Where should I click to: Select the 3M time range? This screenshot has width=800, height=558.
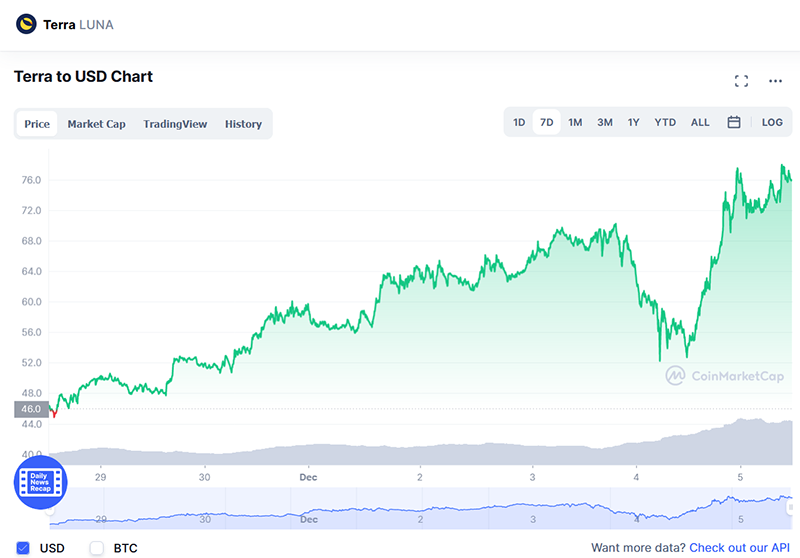pyautogui.click(x=605, y=122)
